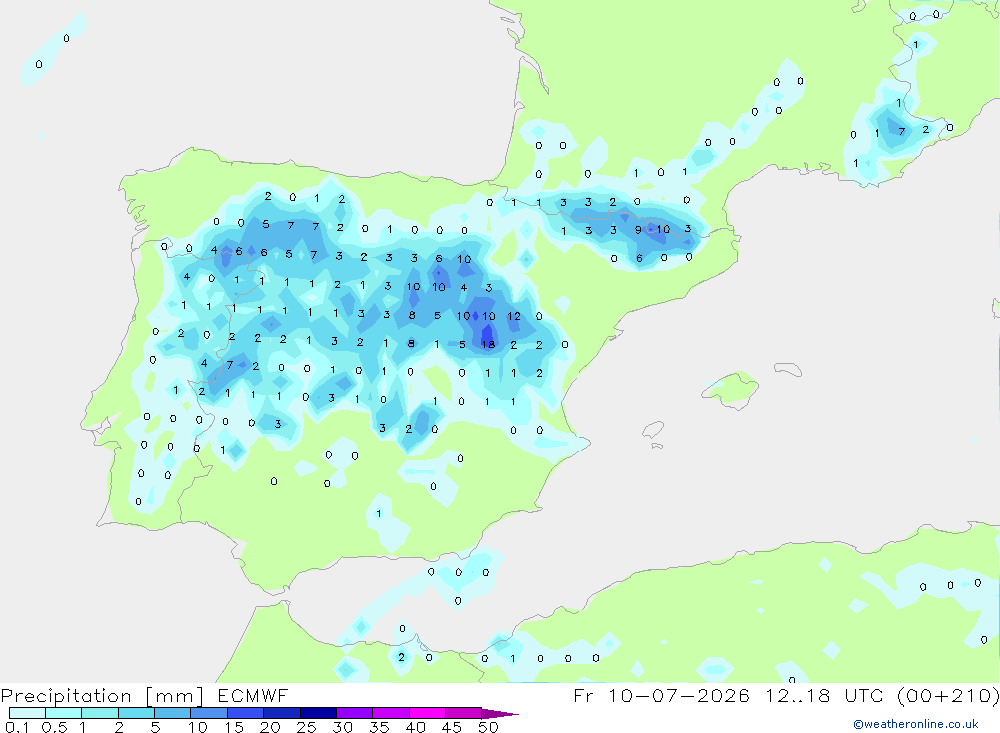Click legend scale label 0.5

54,727
